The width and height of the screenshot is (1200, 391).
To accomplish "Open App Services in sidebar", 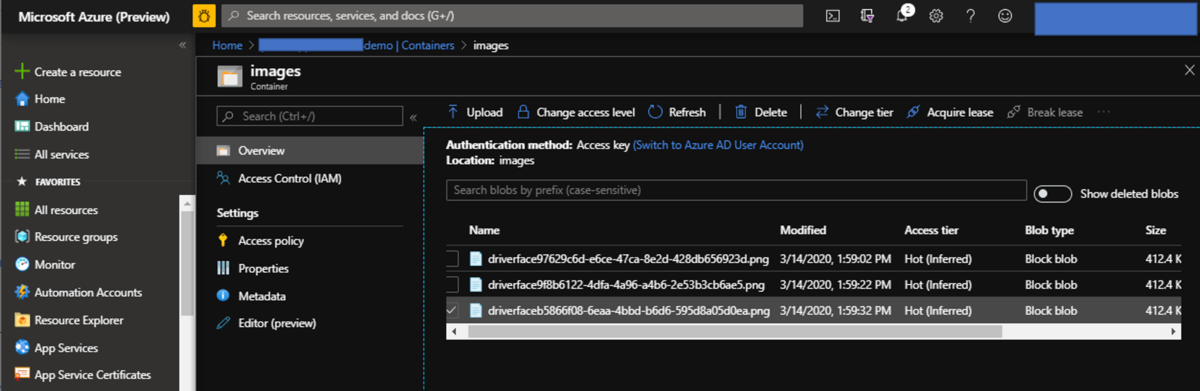I will click(56, 348).
